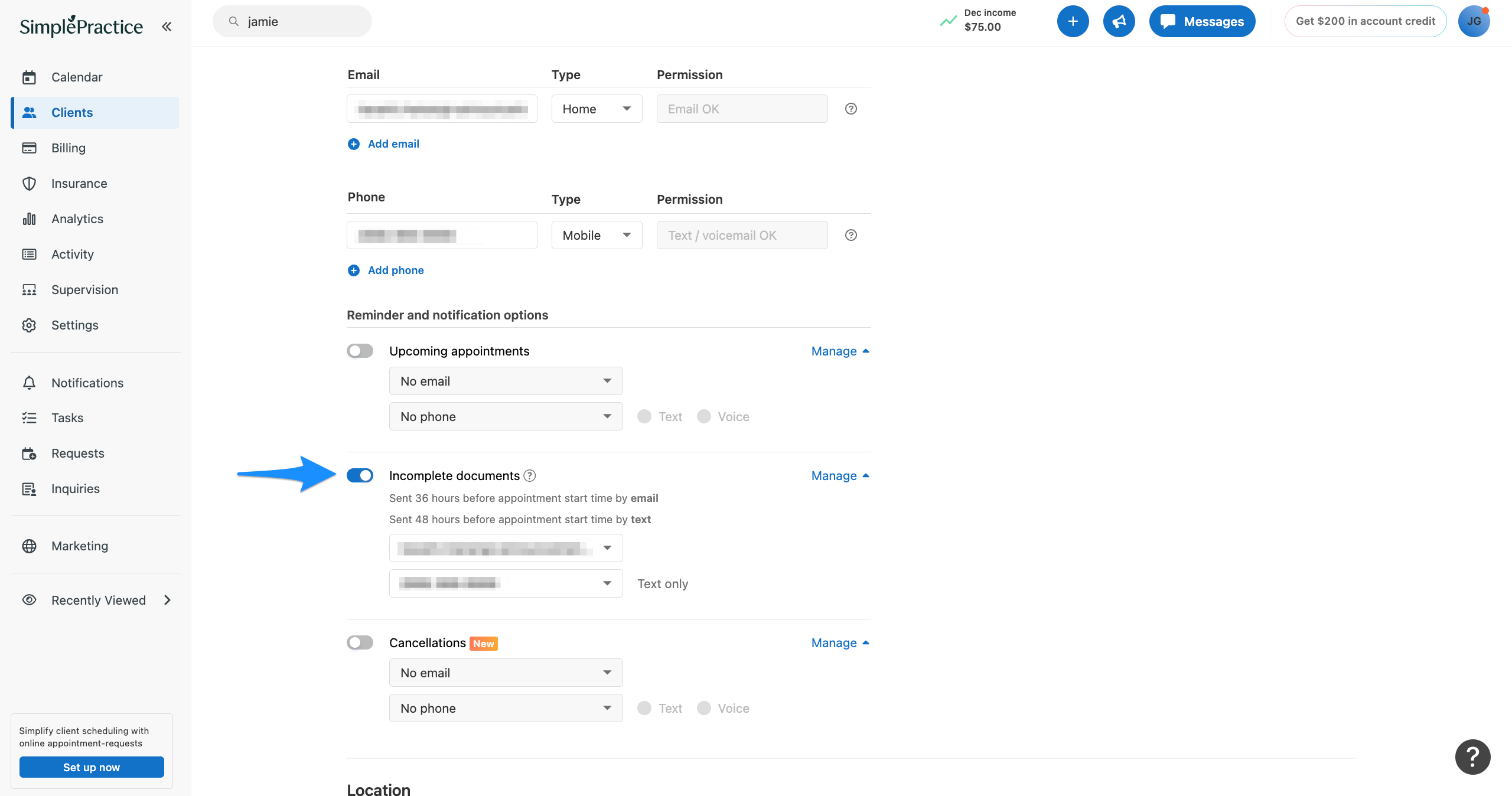
Task: Turn on the Cancellations toggle
Action: click(360, 642)
